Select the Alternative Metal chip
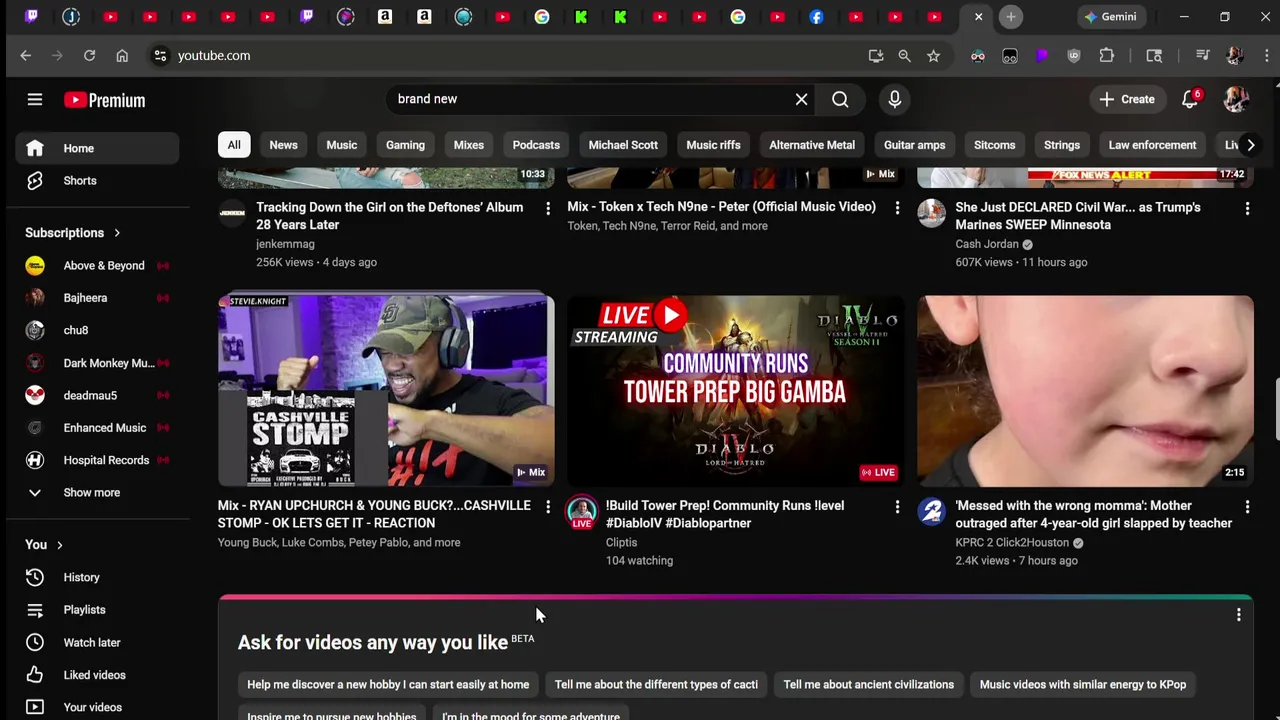Screen dimensions: 1280x720 tap(812, 145)
